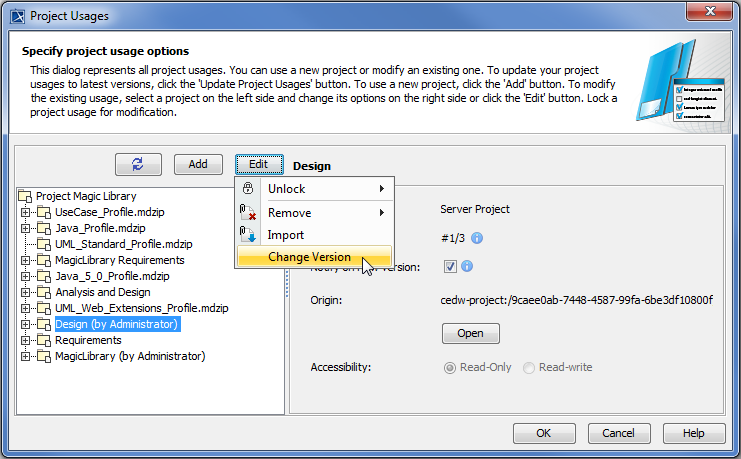Toggle the Notify on new version checkbox
Viewport: 741px width, 459px height.
coord(450,266)
